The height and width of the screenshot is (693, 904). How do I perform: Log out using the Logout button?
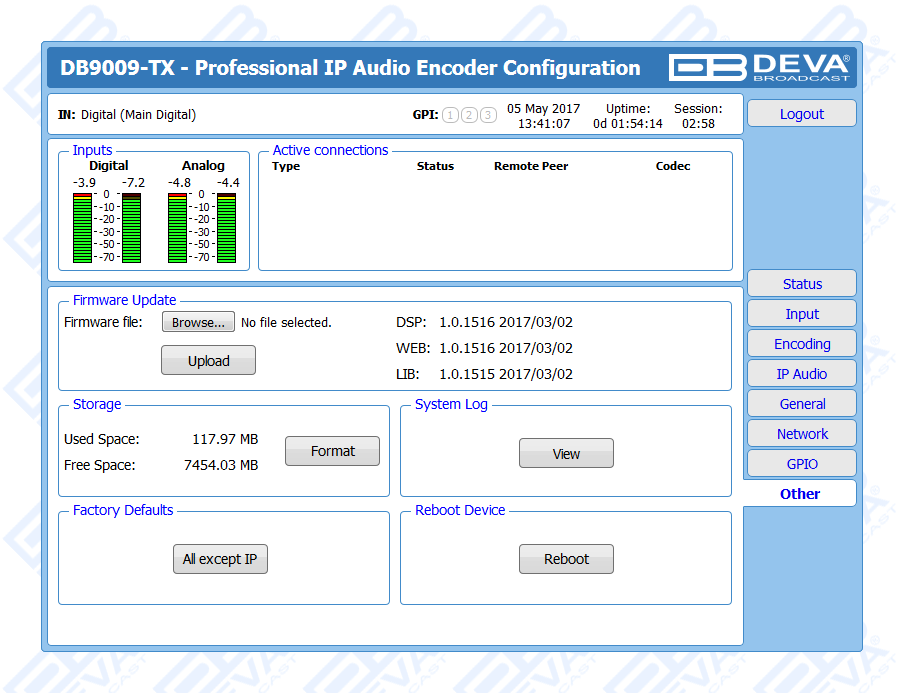click(x=801, y=114)
